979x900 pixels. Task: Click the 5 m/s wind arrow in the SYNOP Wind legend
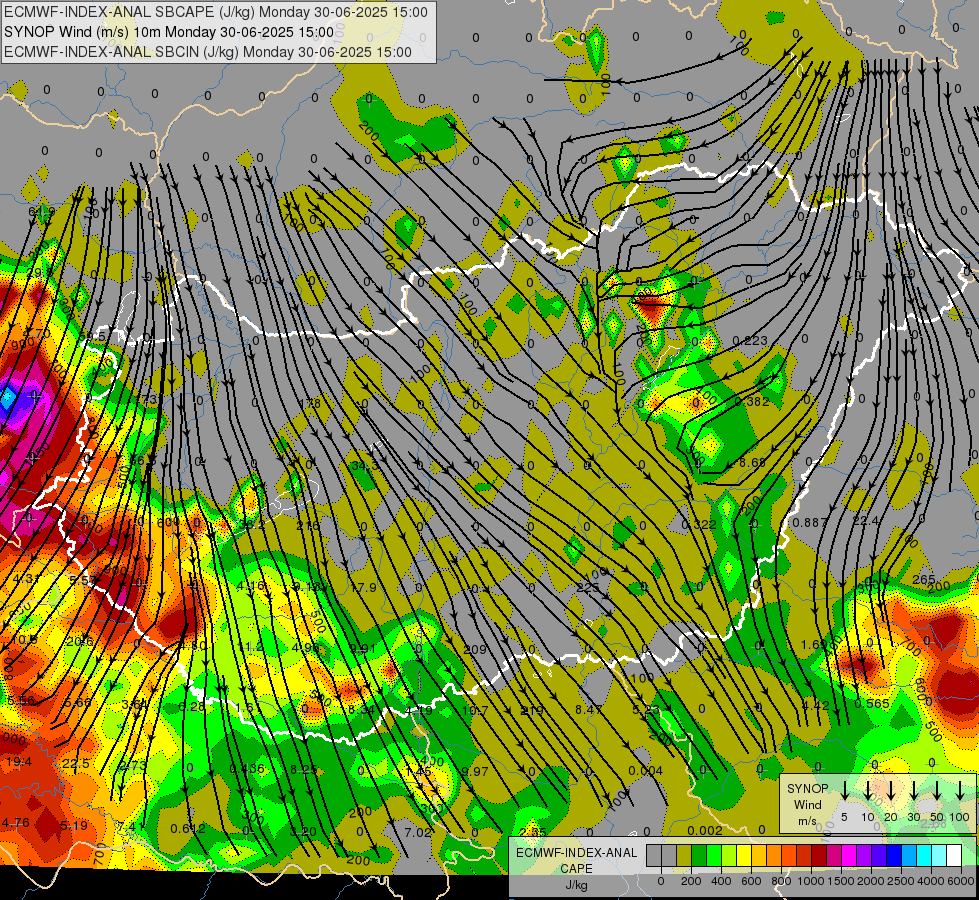point(844,791)
